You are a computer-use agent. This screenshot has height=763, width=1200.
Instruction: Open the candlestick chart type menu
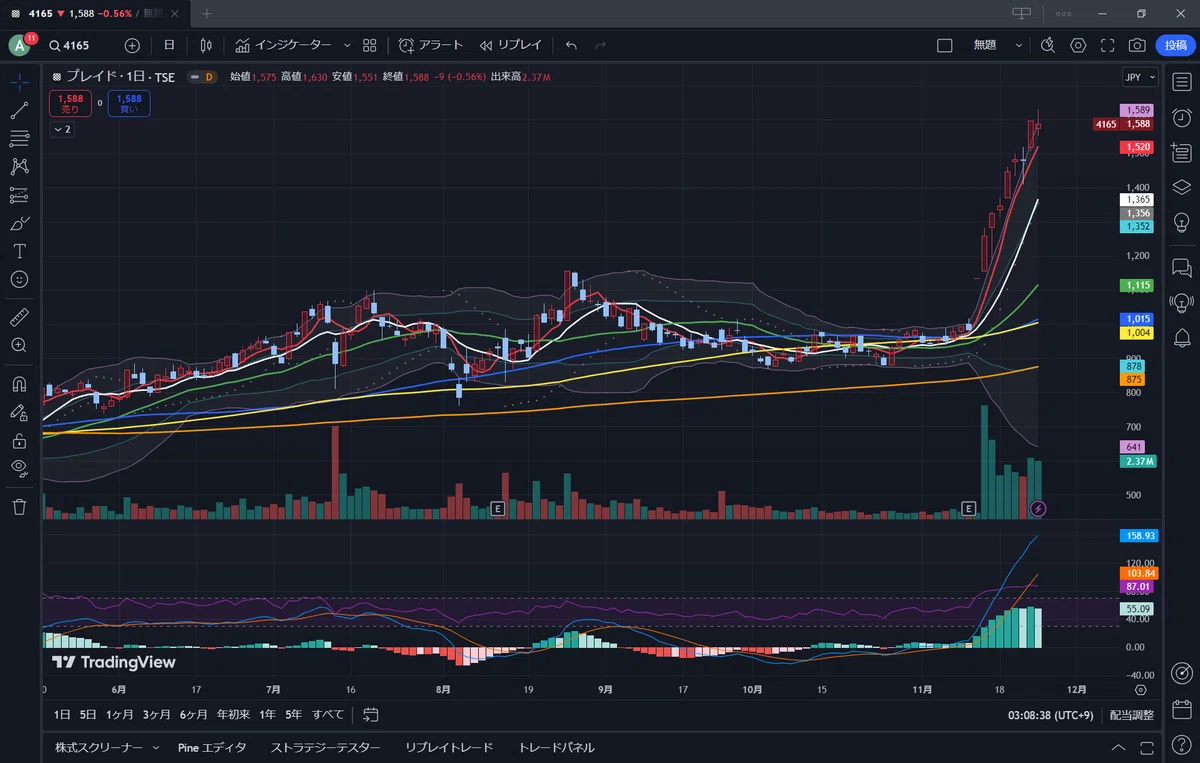point(207,45)
